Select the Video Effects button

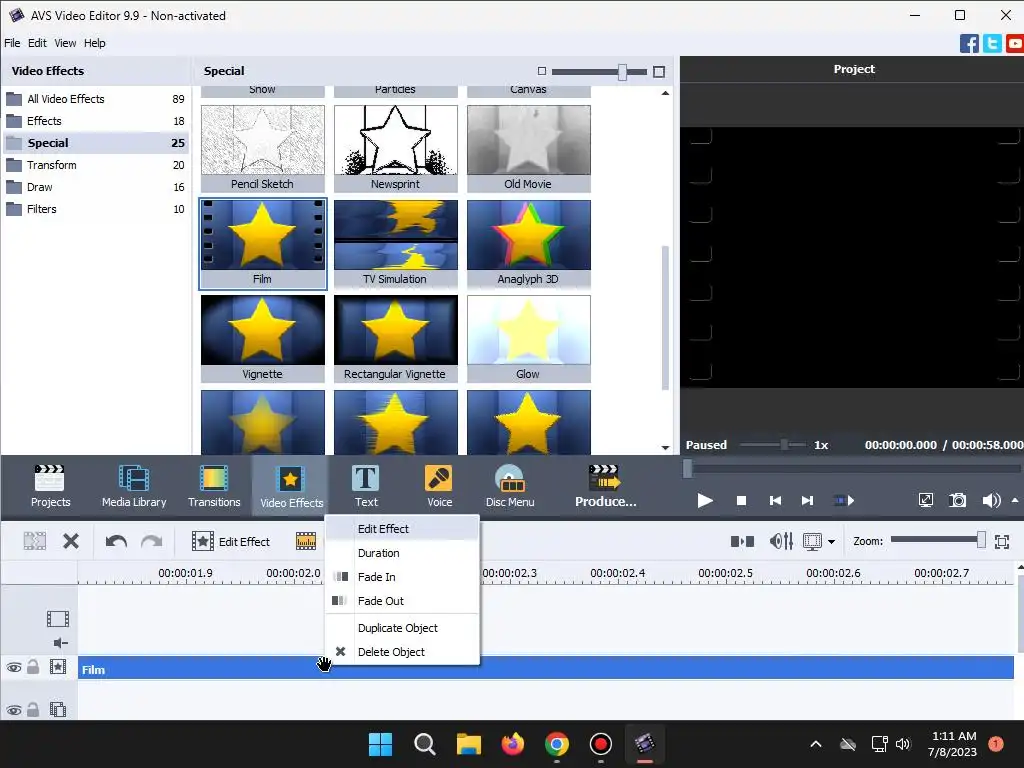(x=291, y=486)
